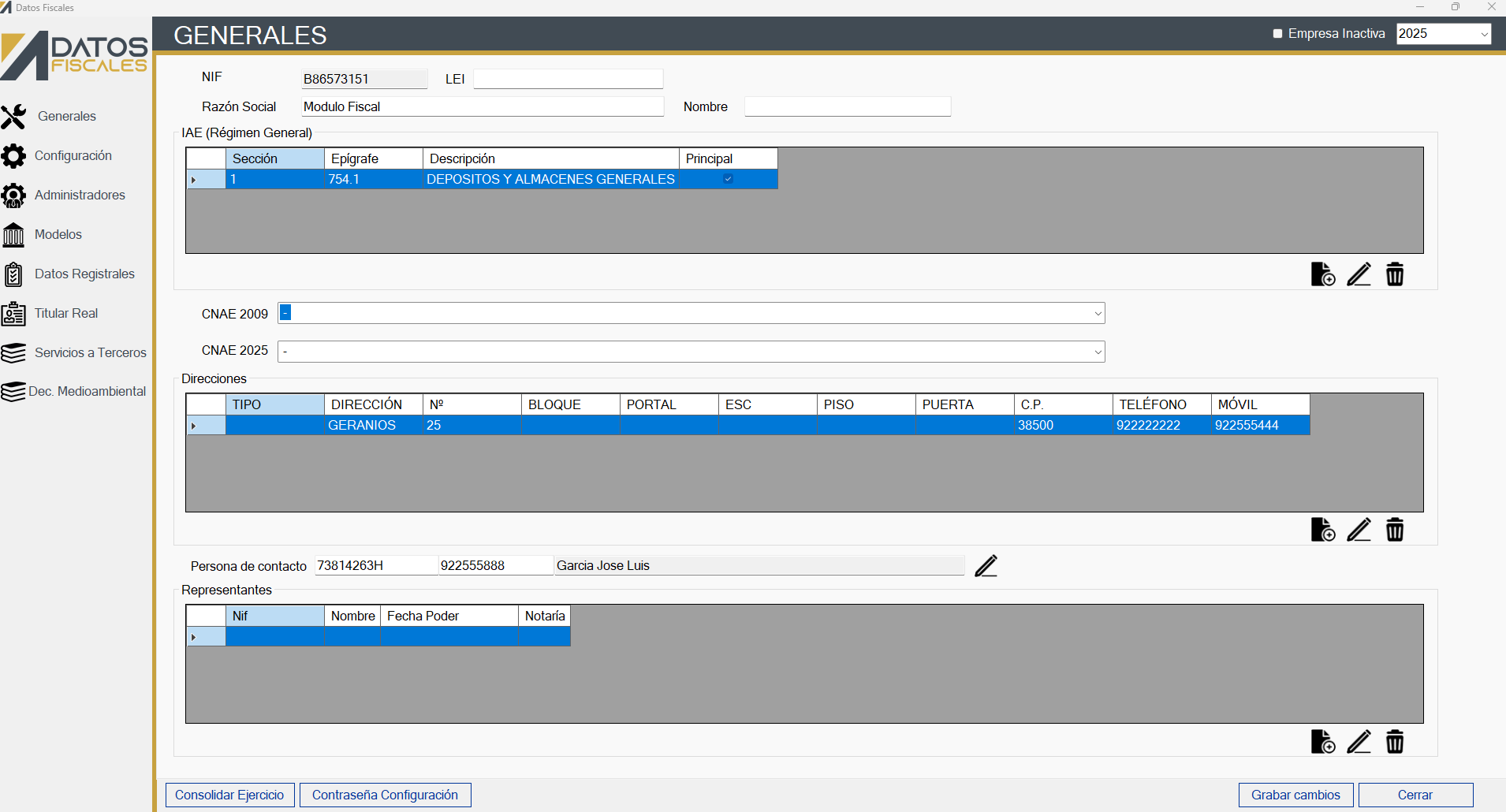Open Administradores section in sidebar
Image resolution: width=1506 pixels, height=812 pixels.
pos(79,196)
